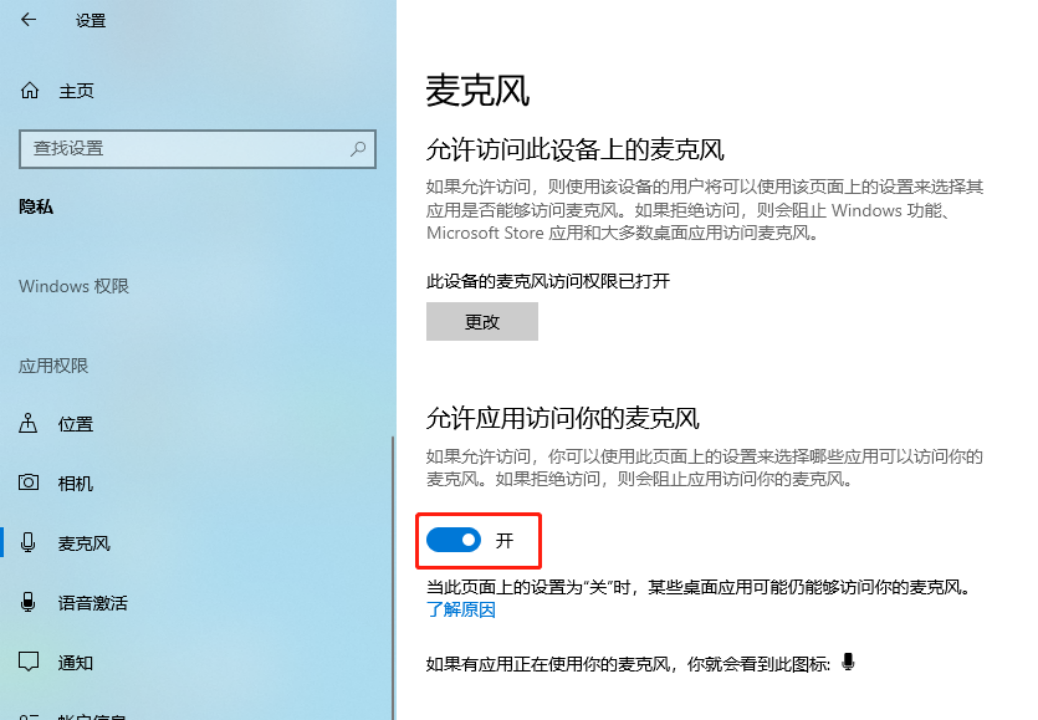Click the sidebar vertical scrollbar
Screen dimensions: 1038x720
tap(393, 578)
